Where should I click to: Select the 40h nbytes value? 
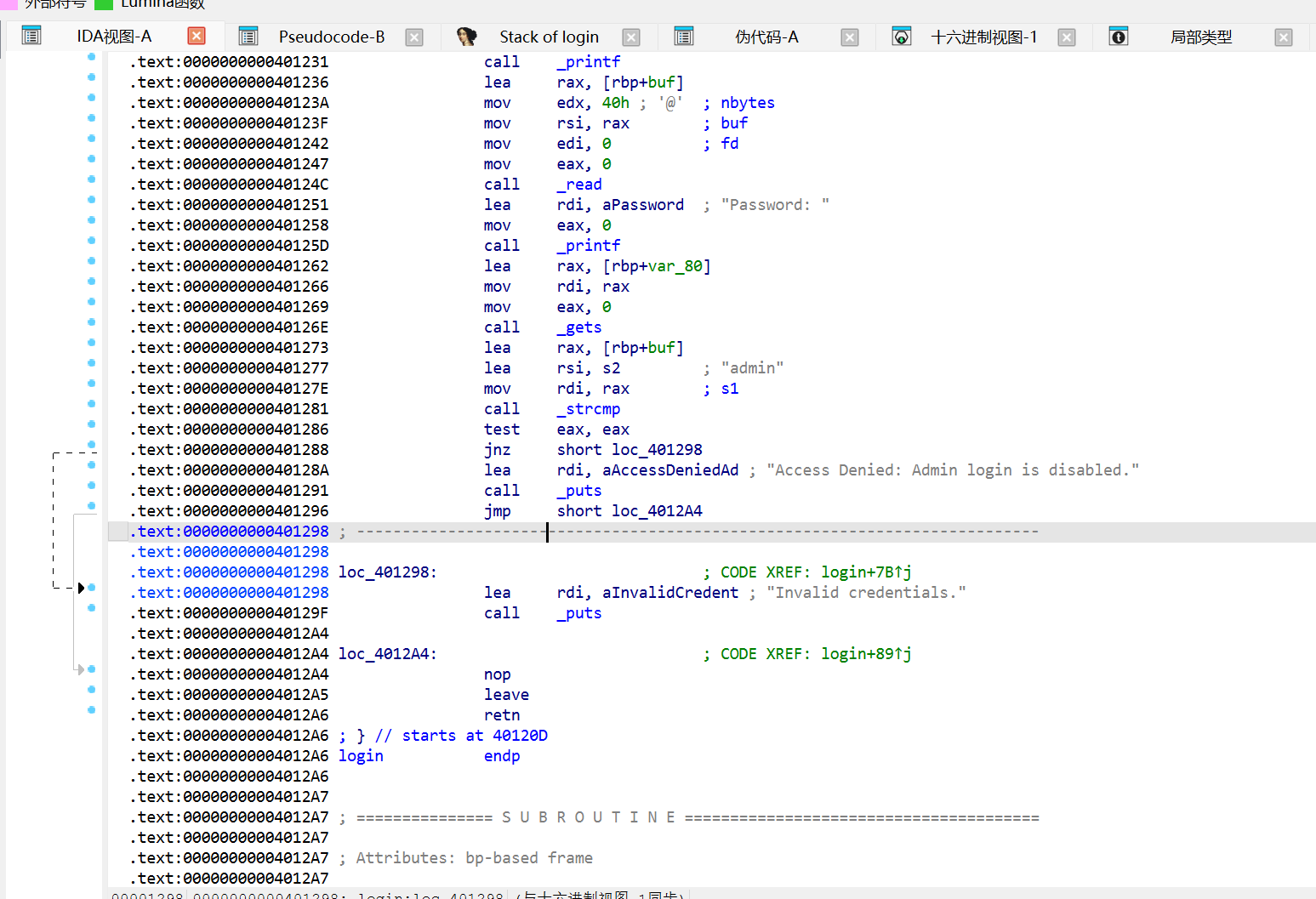(616, 103)
